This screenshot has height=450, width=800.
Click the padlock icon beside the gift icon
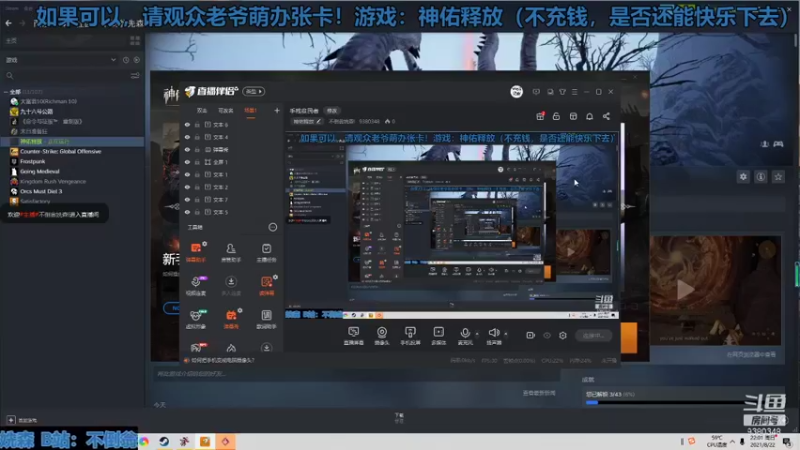click(x=556, y=116)
